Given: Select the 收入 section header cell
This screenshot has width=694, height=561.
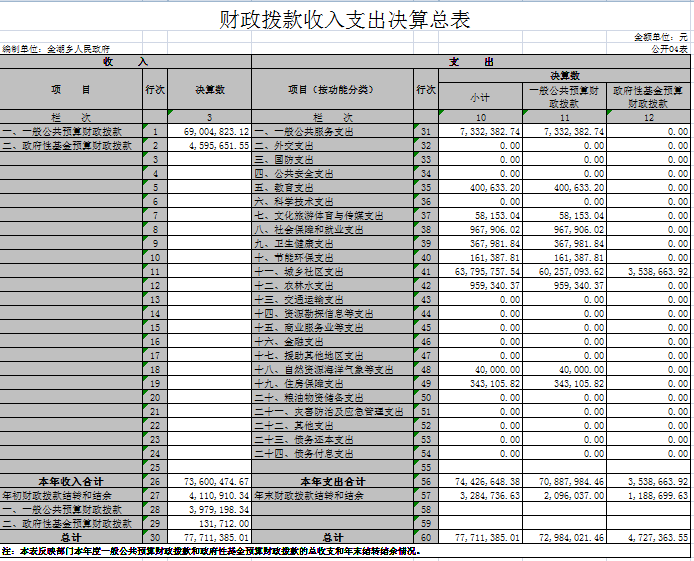Looking at the screenshot, I should [x=125, y=62].
